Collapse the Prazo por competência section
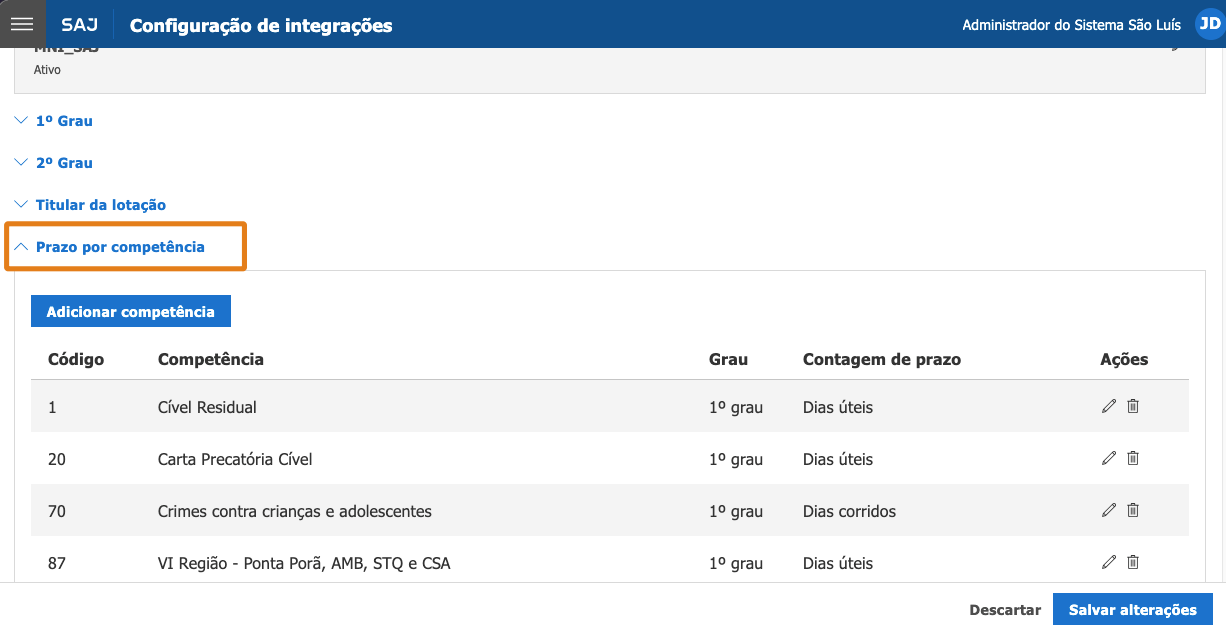 coord(110,247)
